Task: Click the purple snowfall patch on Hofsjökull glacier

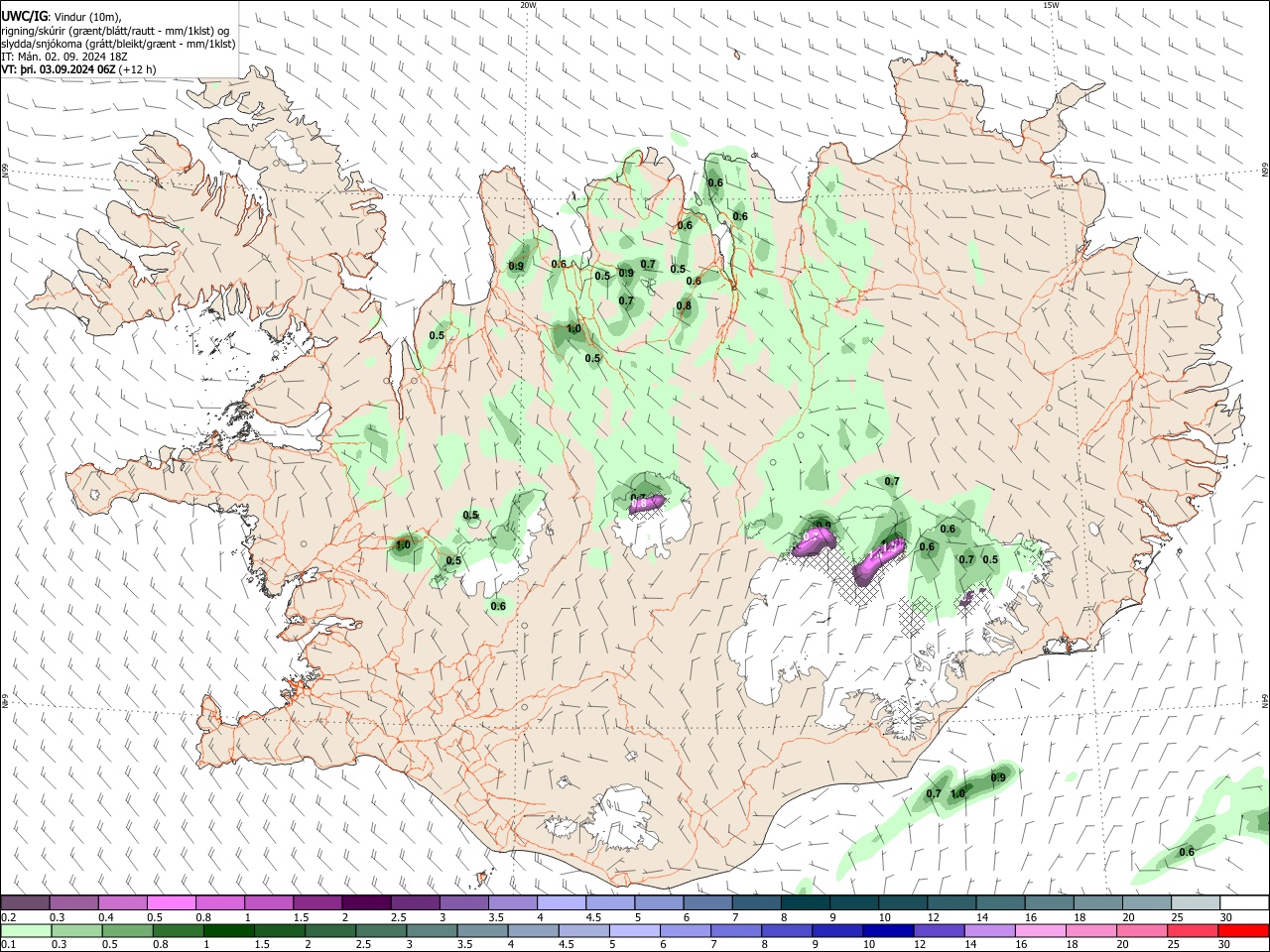Action: click(x=645, y=505)
